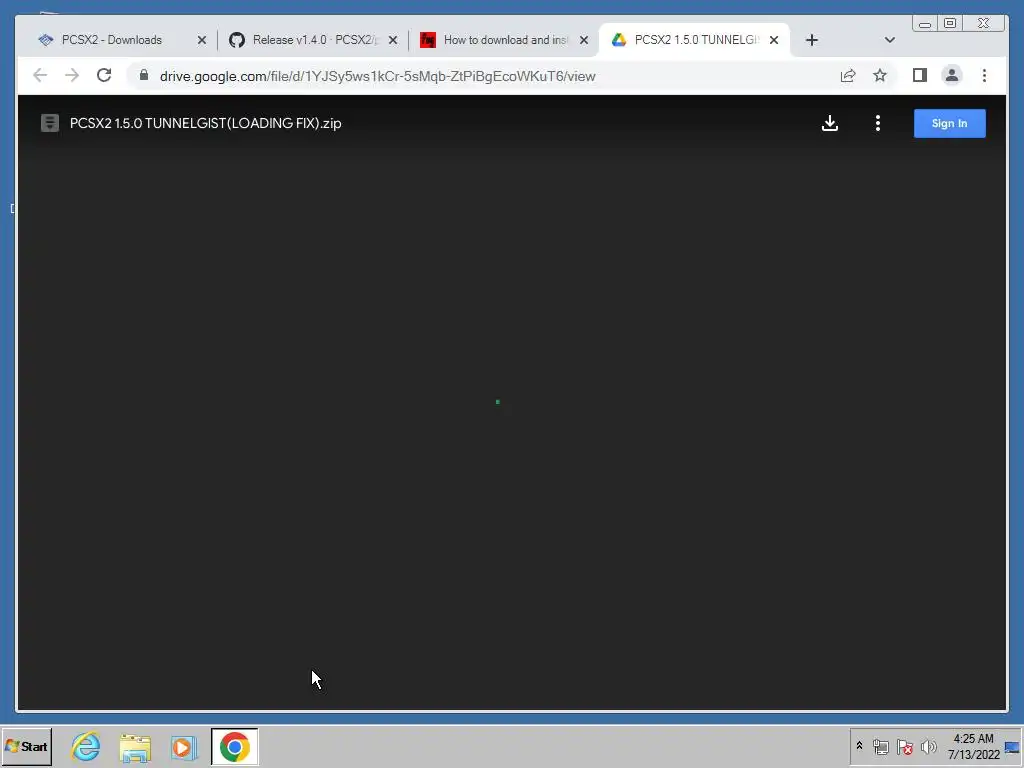
Task: Click the zip file type icon
Action: (x=50, y=123)
